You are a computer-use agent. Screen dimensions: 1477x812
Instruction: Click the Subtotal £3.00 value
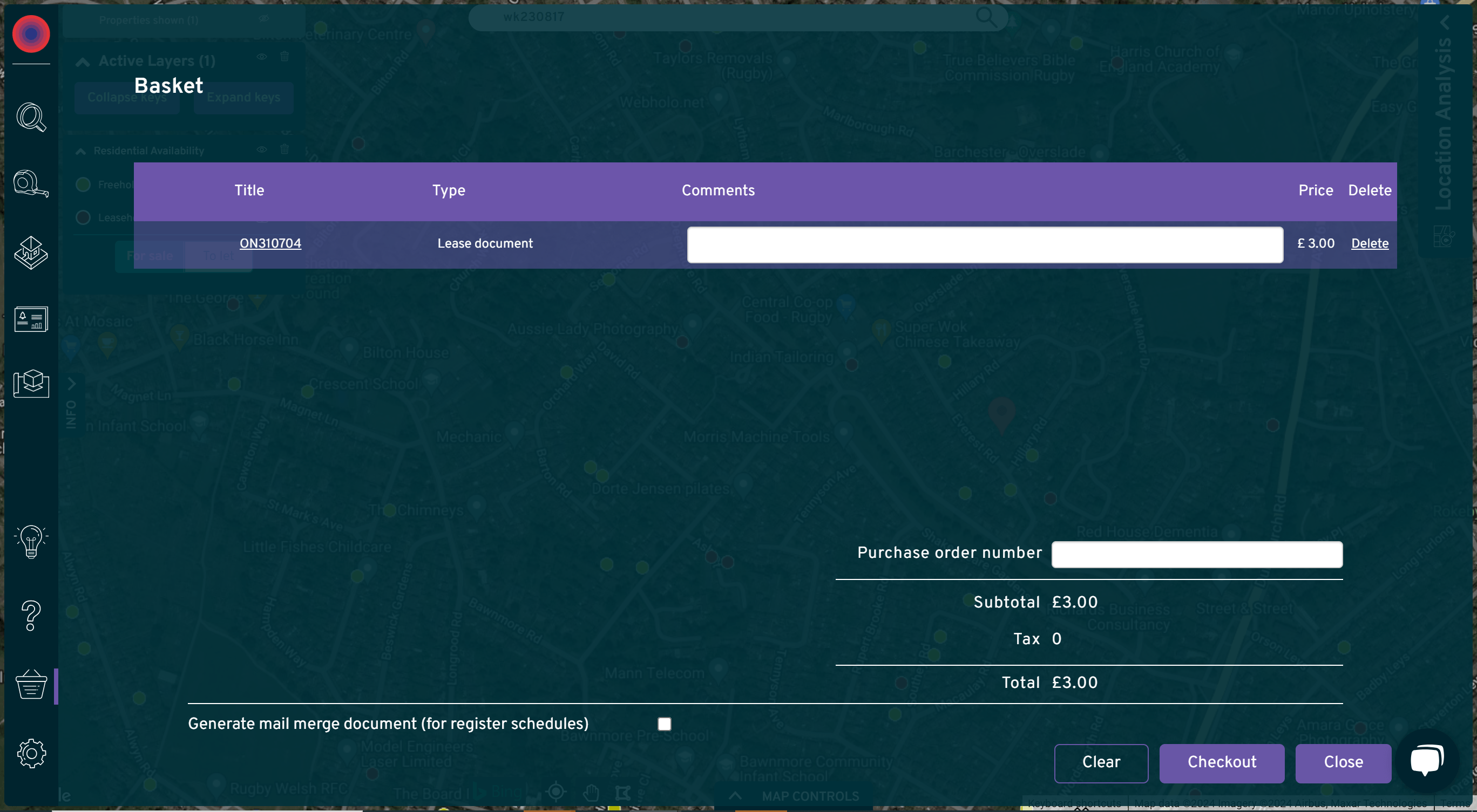1074,602
